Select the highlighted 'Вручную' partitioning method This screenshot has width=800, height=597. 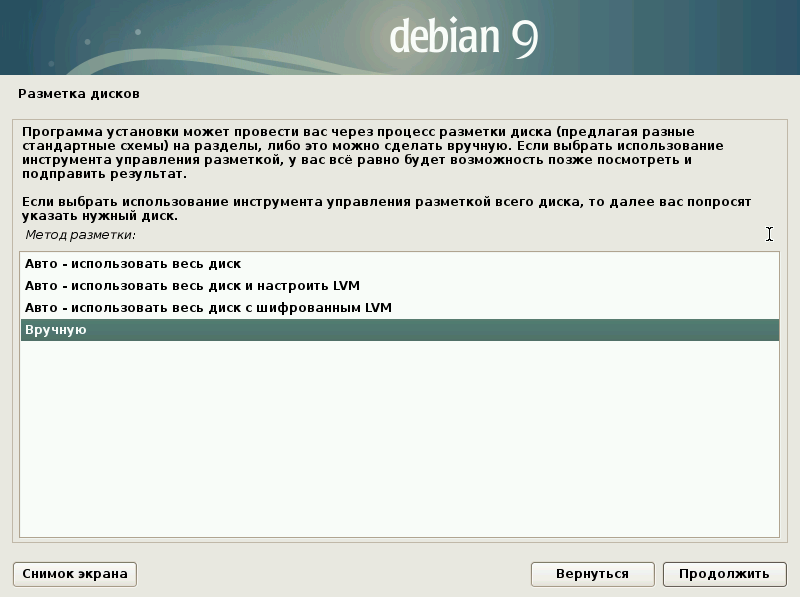pyautogui.click(x=399, y=330)
